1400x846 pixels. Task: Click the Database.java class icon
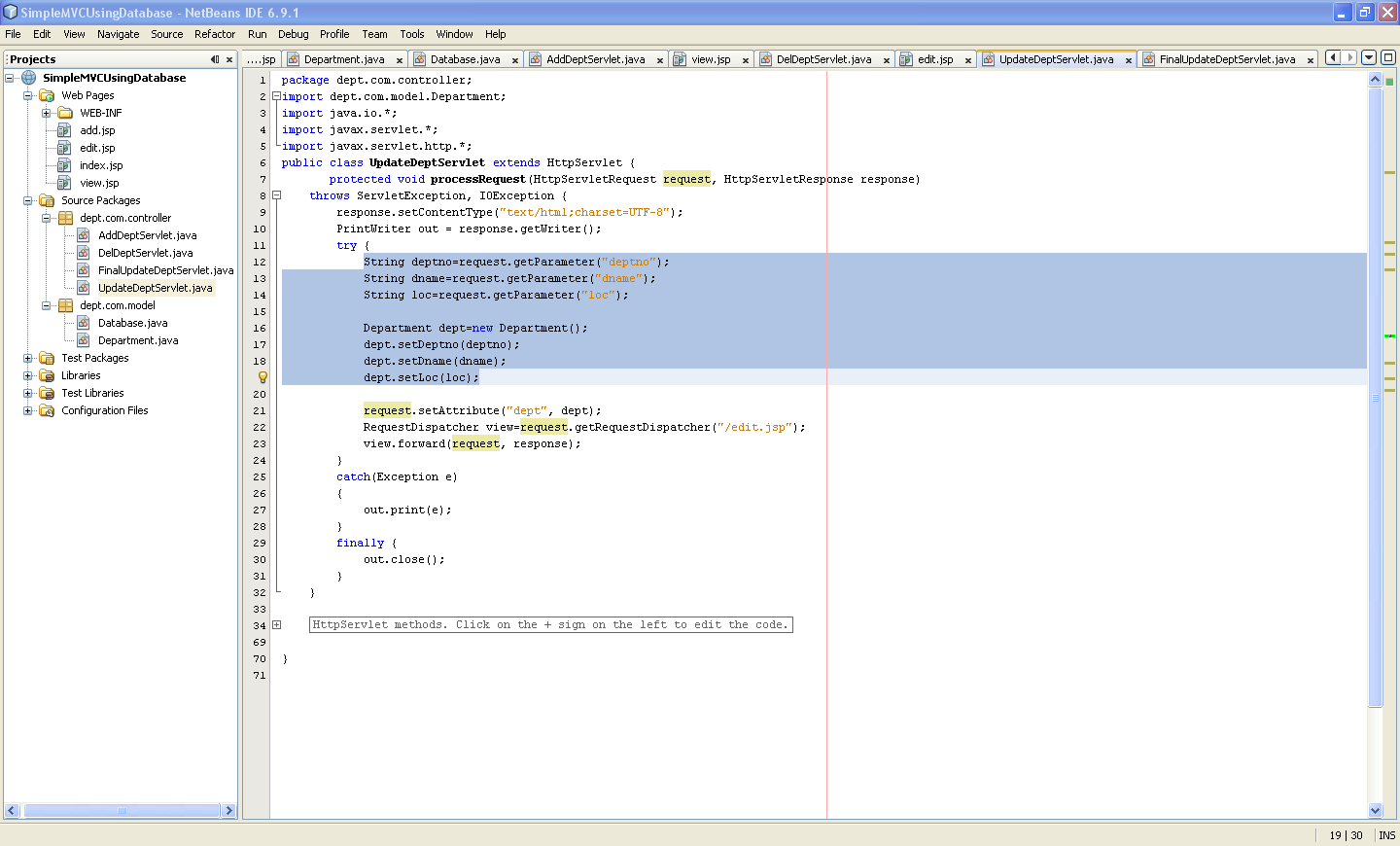(x=84, y=323)
